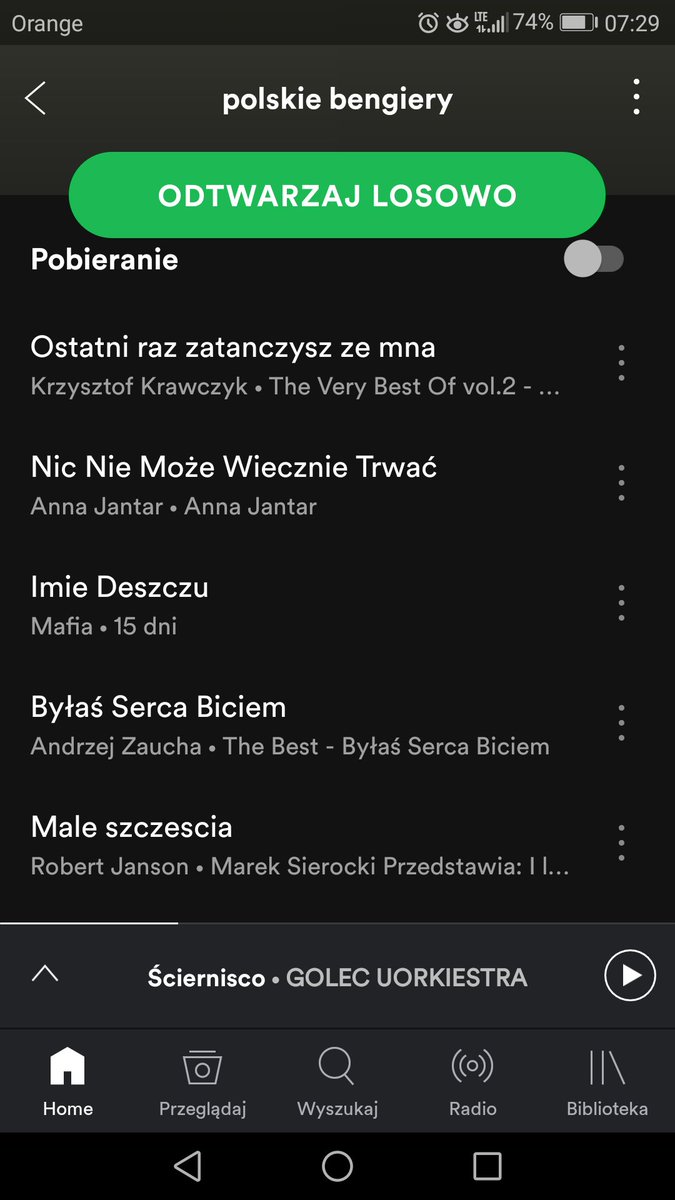This screenshot has height=1200, width=675.
Task: Tap the Android home circle button
Action: tap(338, 1166)
